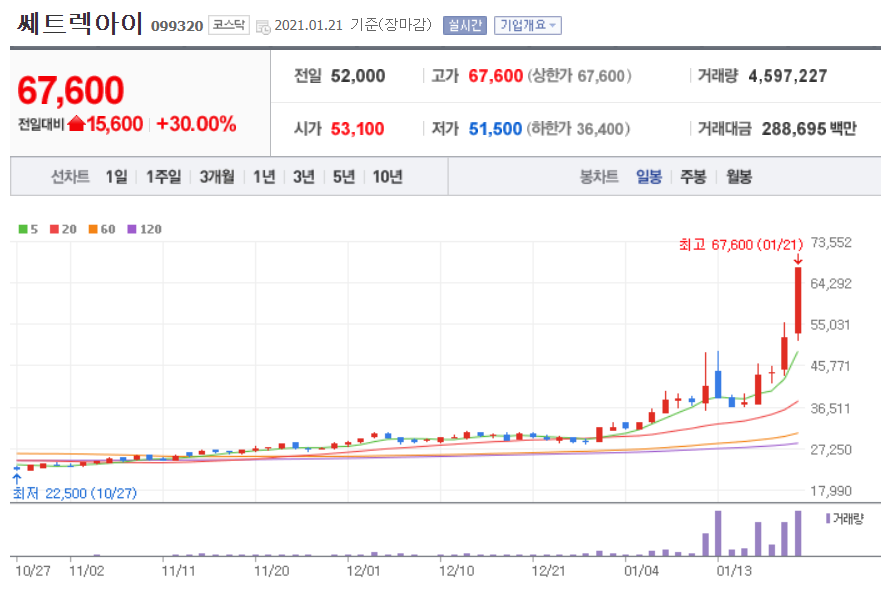This screenshot has height=608, width=881.
Task: Select the 1주일 line chart tab
Action: click(x=164, y=177)
